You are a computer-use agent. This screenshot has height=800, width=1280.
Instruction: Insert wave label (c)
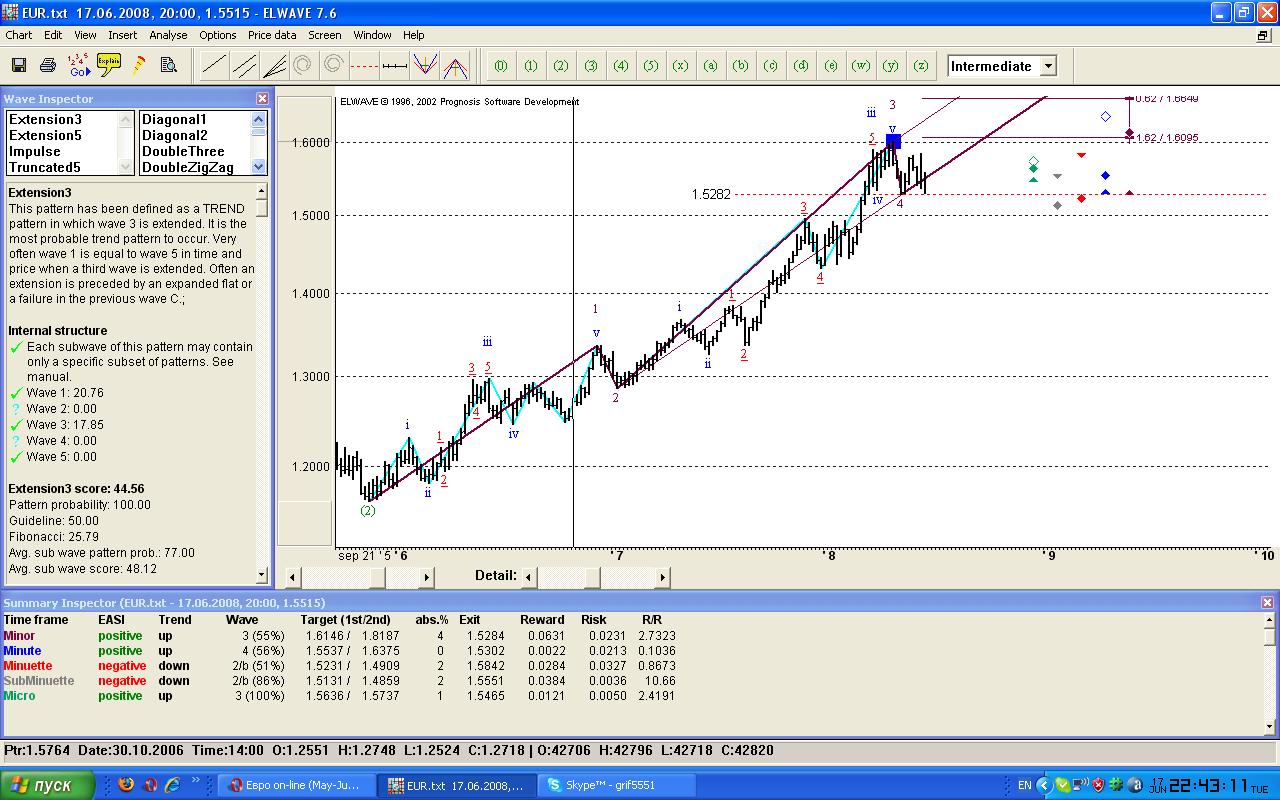pyautogui.click(x=771, y=66)
